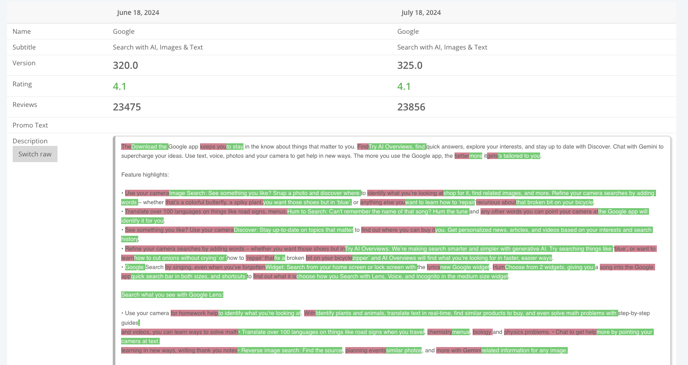Viewport: 688px width, 365px height.
Task: Click the Rating row label
Action: (22, 84)
